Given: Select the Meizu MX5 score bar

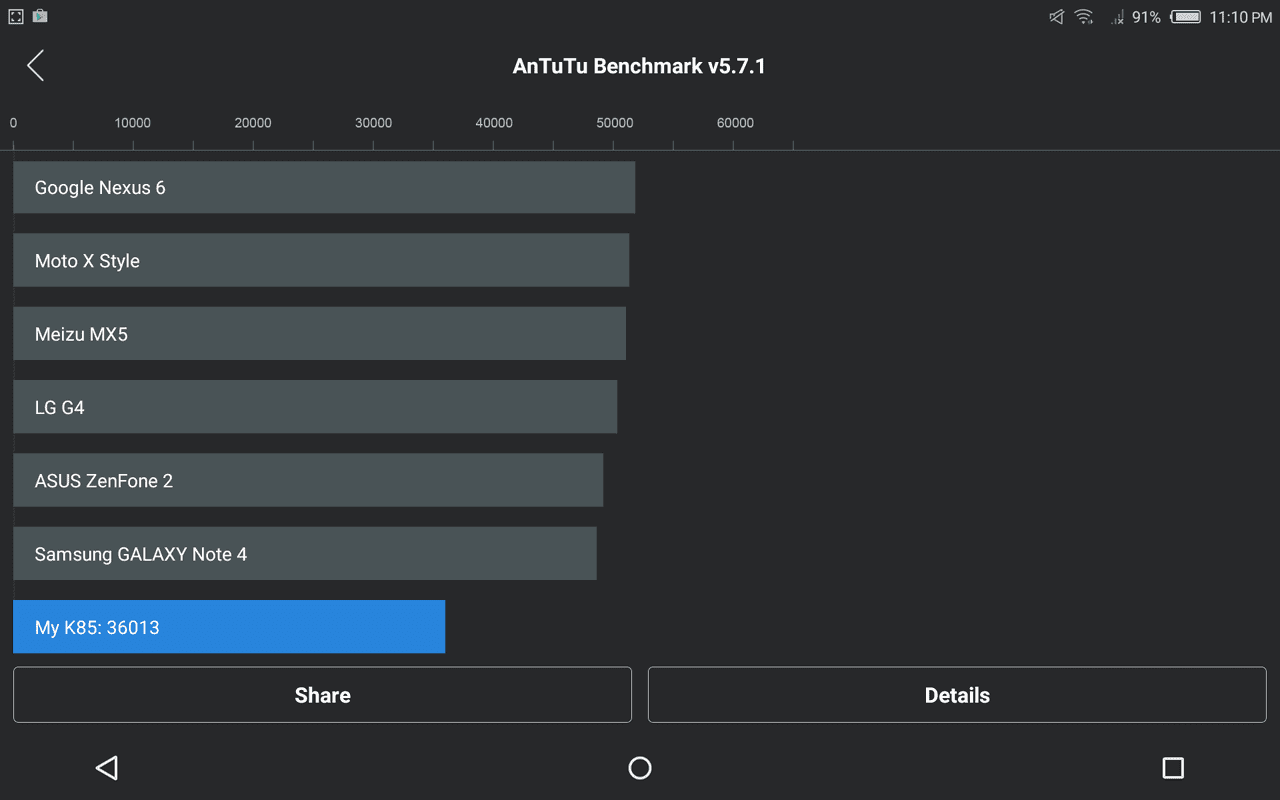Looking at the screenshot, I should (x=319, y=334).
